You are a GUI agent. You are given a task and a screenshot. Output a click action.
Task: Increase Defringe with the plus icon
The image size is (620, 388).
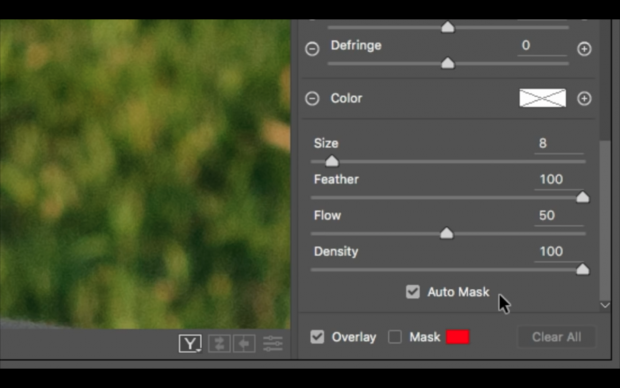584,49
